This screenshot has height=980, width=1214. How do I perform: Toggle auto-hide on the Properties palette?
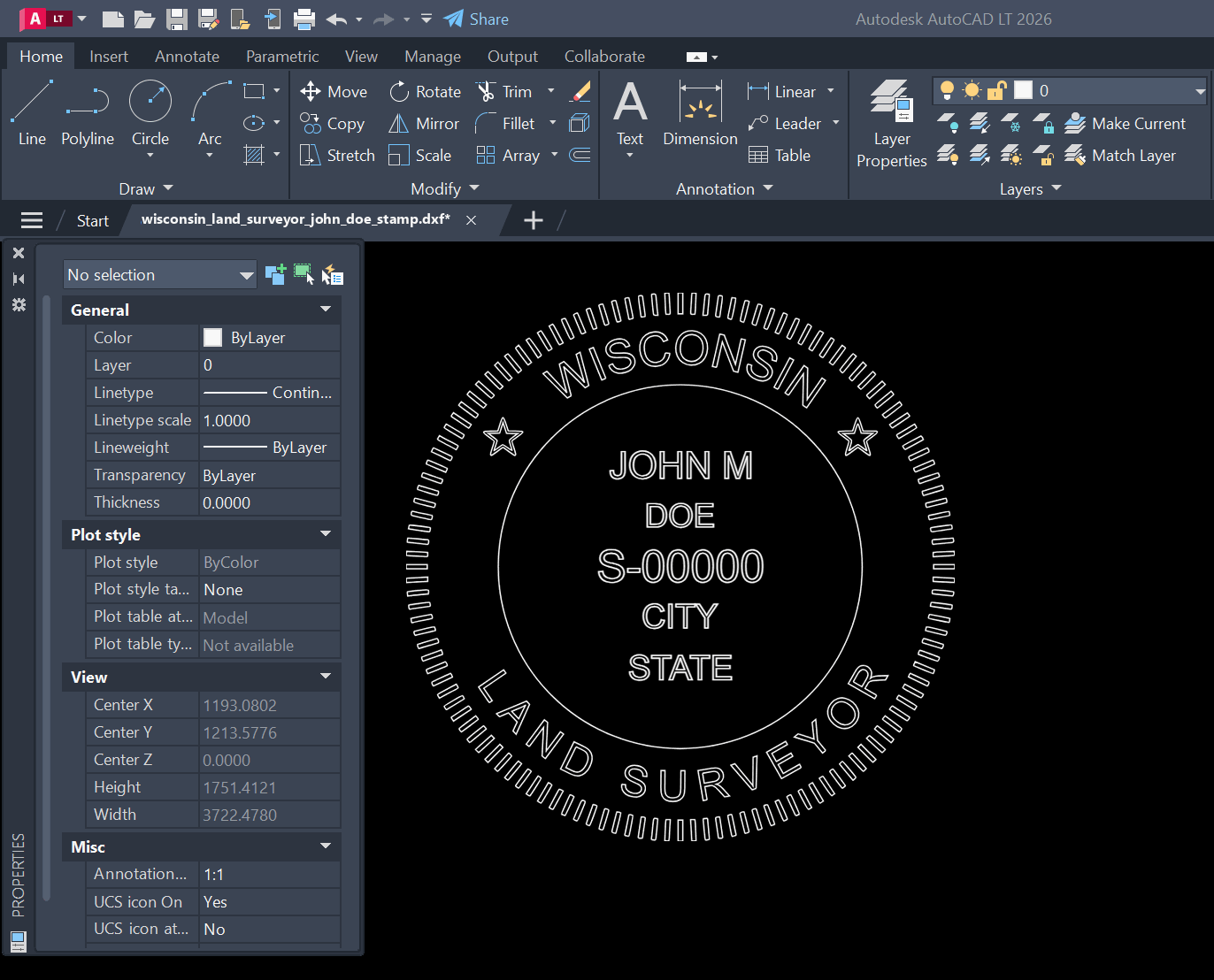[18, 279]
